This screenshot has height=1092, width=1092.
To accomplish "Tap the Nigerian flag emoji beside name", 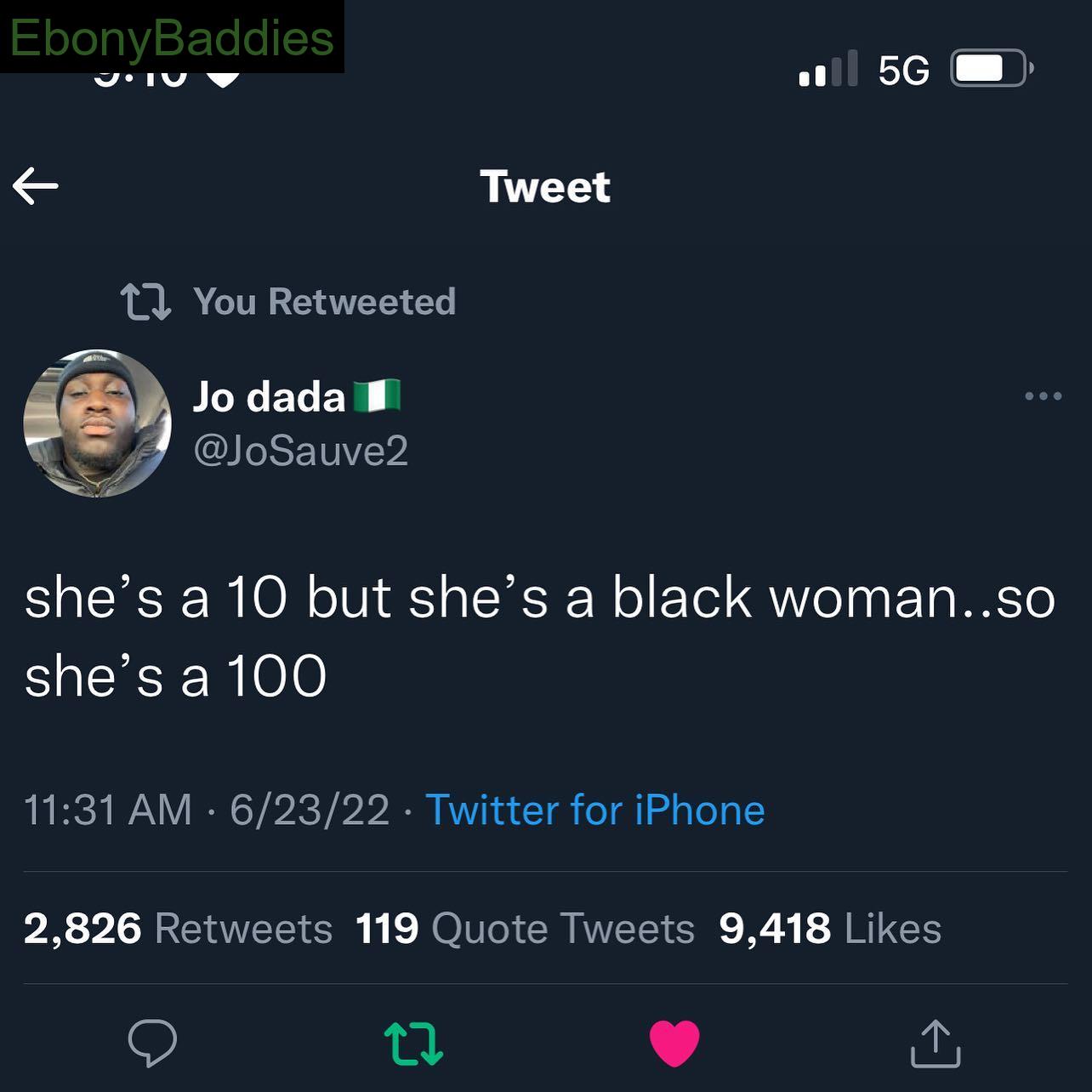I will click(376, 396).
